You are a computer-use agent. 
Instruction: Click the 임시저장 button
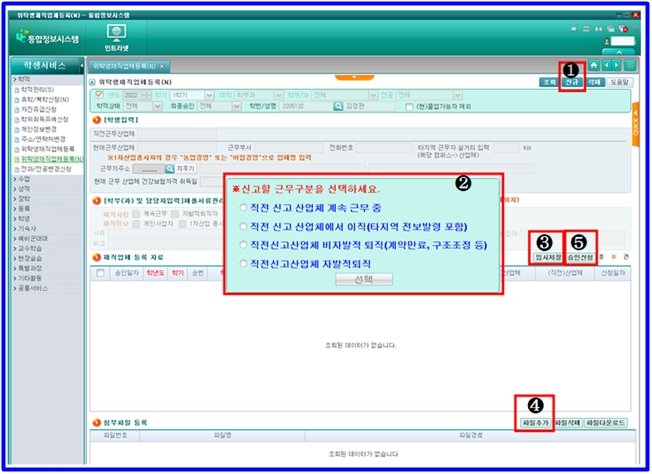[x=548, y=257]
